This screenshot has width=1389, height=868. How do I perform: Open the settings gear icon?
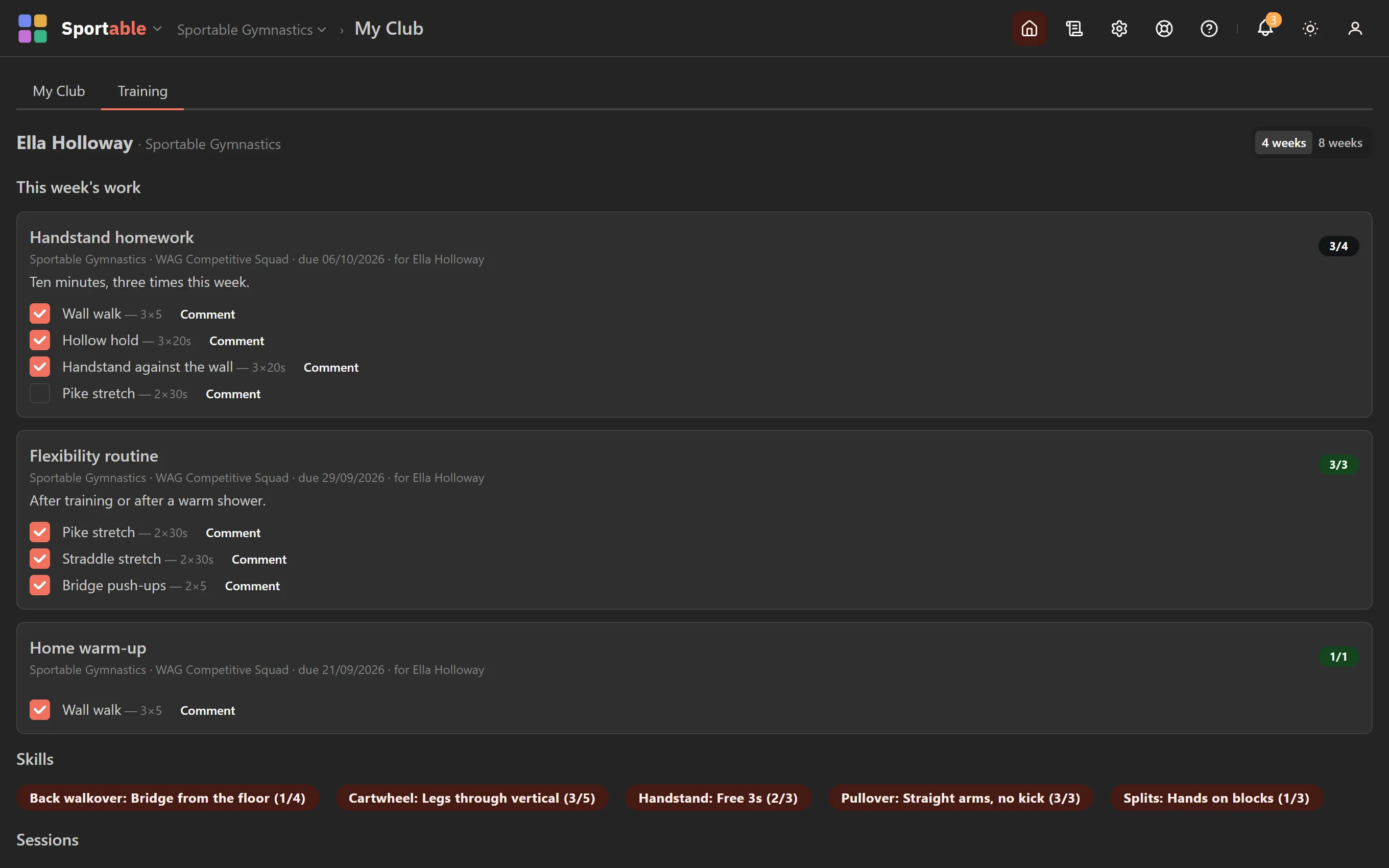point(1119,28)
